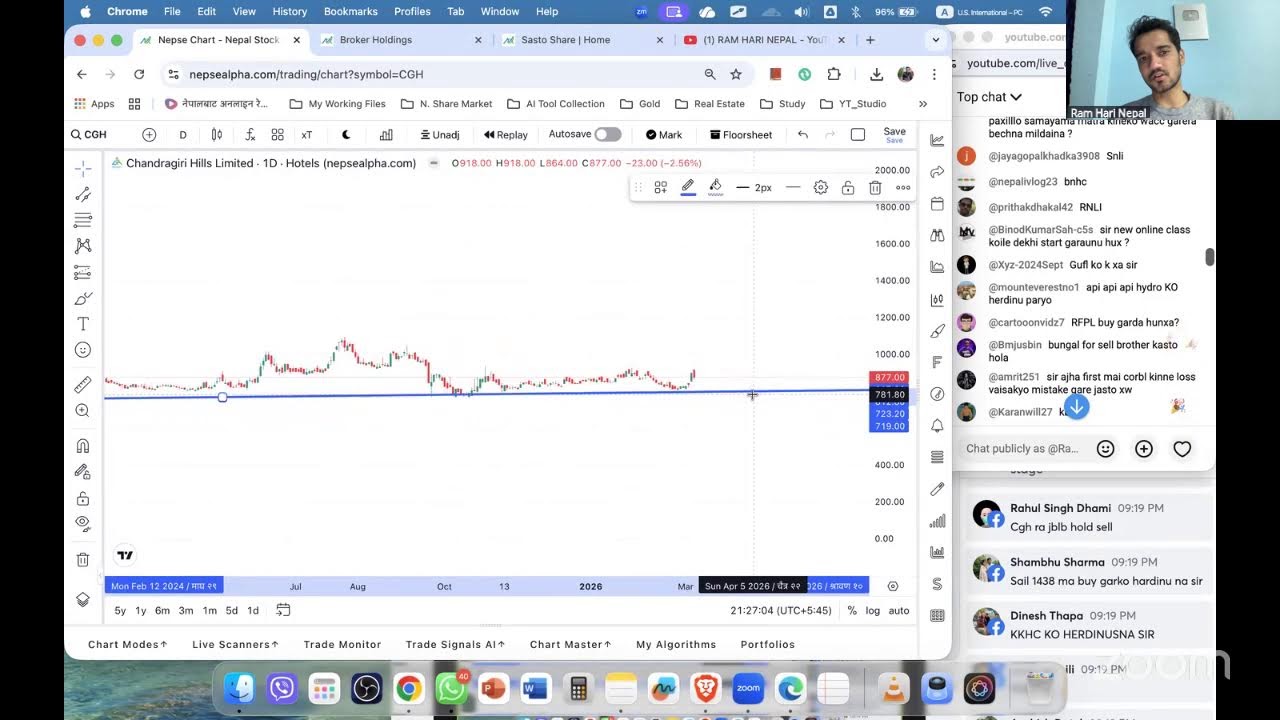Open the candlestick chart style dropdown
The image size is (1280, 720).
point(217,135)
